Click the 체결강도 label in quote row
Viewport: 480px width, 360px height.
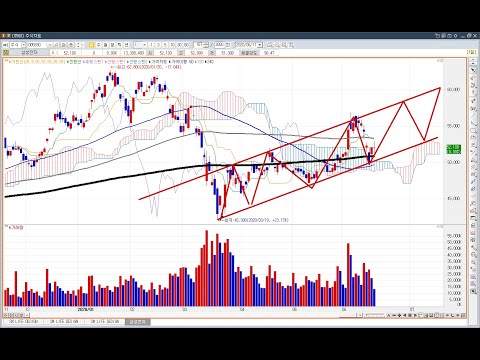click(249, 53)
